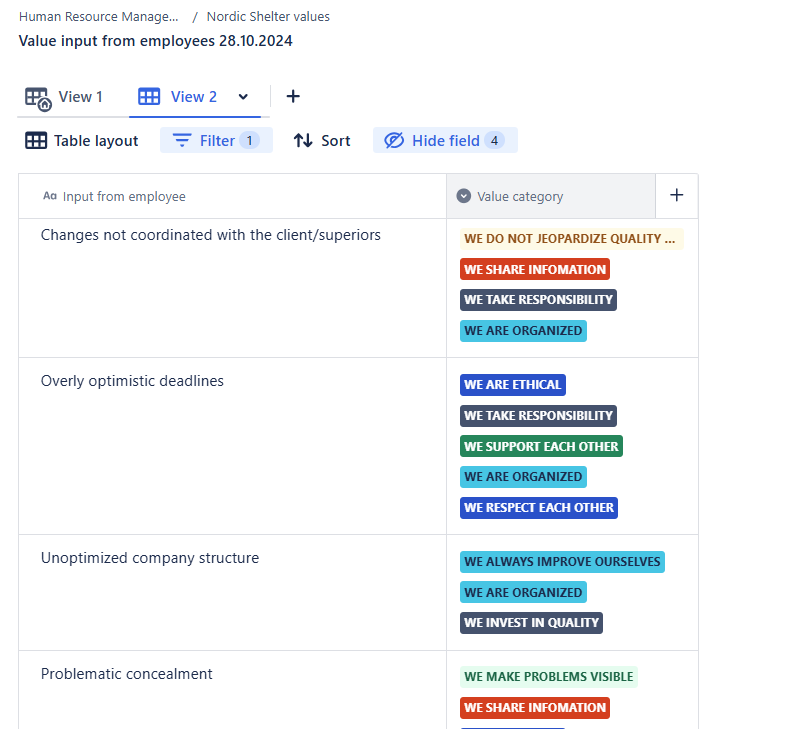Screen dimensions: 793x729
Task: Click the WE SUPPORT EACH OTHER tag
Action: click(x=541, y=447)
